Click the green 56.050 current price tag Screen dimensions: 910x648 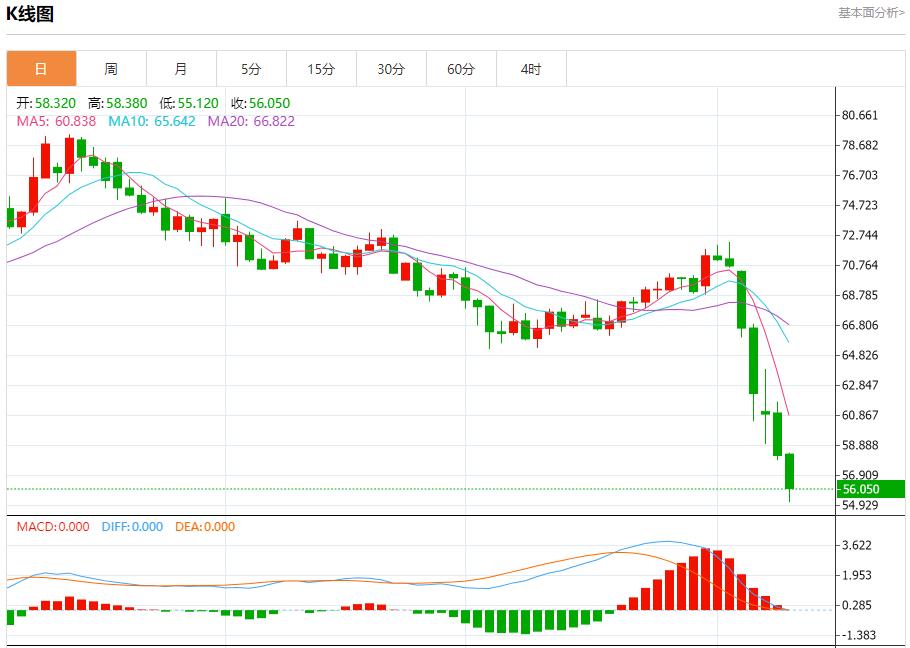click(860, 489)
